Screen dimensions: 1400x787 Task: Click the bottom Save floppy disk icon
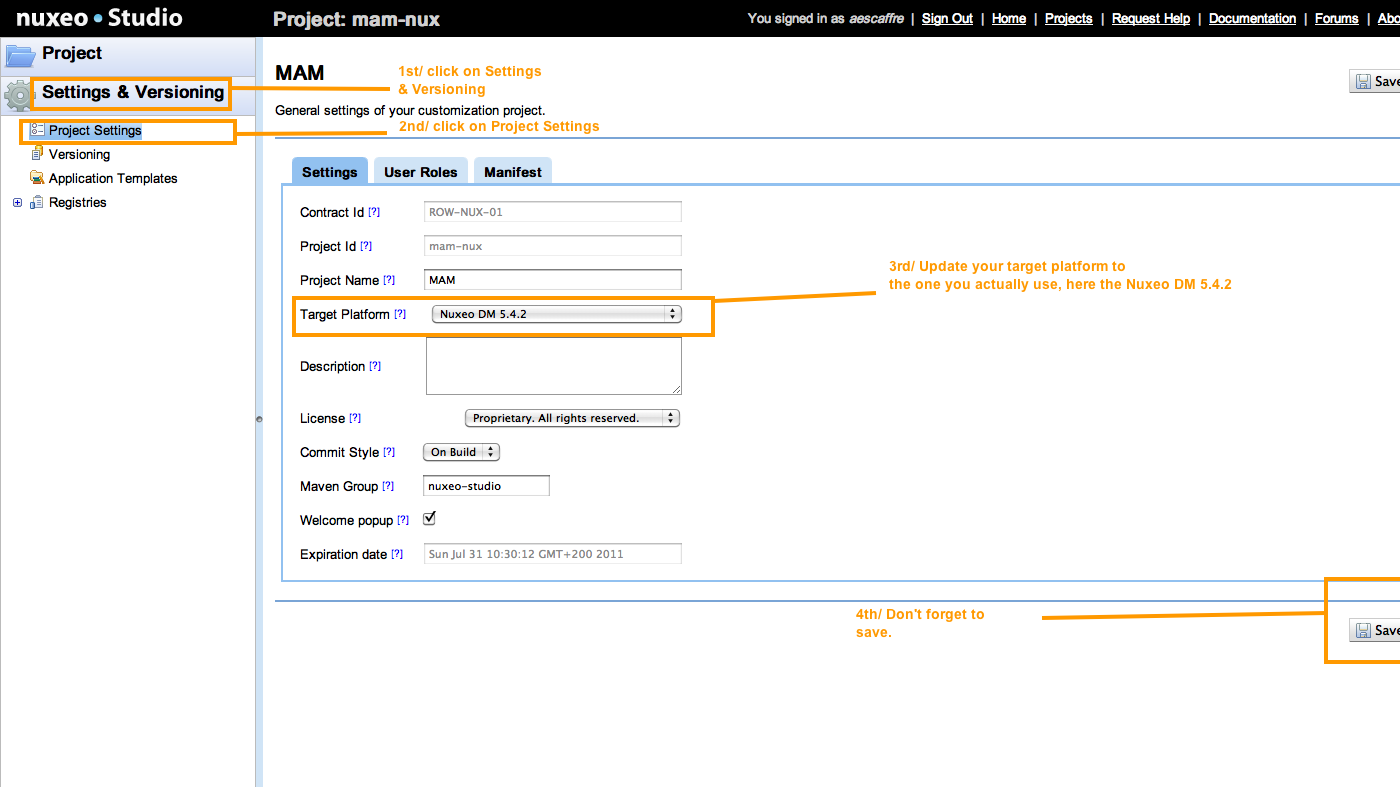[1363, 630]
